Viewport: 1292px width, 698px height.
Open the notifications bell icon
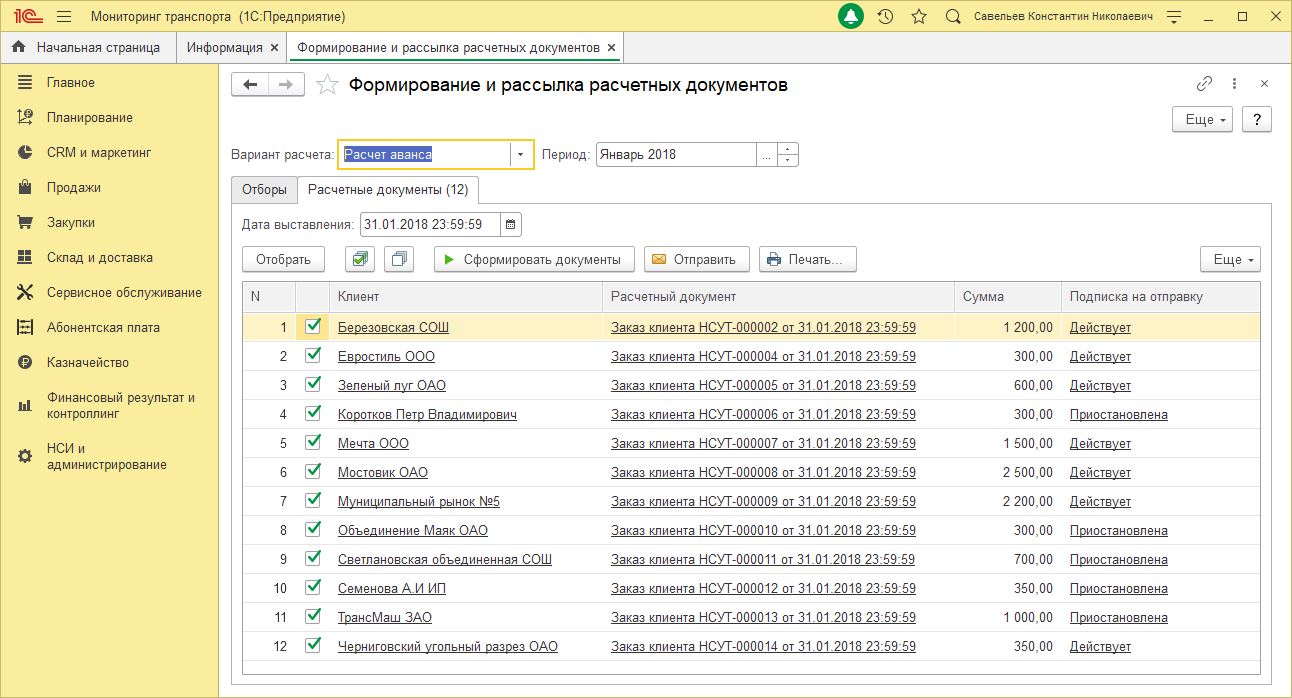(851, 17)
